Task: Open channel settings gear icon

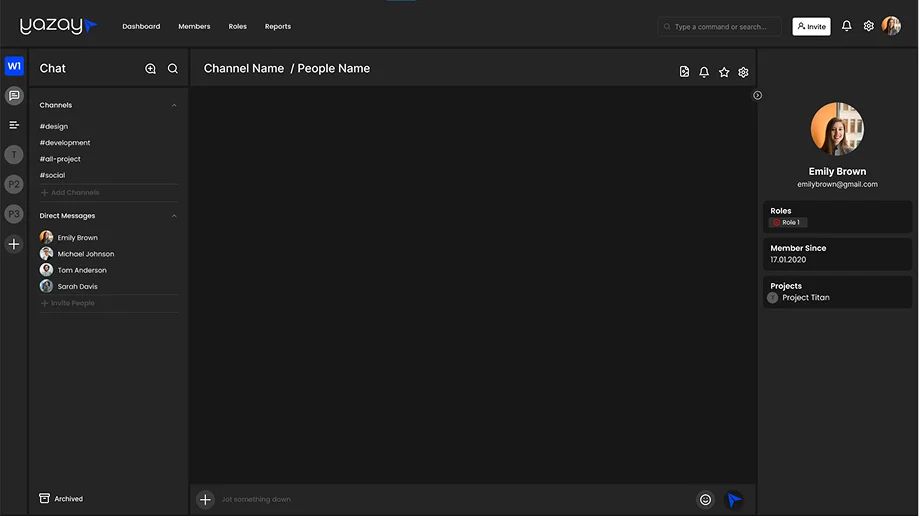Action: [743, 72]
